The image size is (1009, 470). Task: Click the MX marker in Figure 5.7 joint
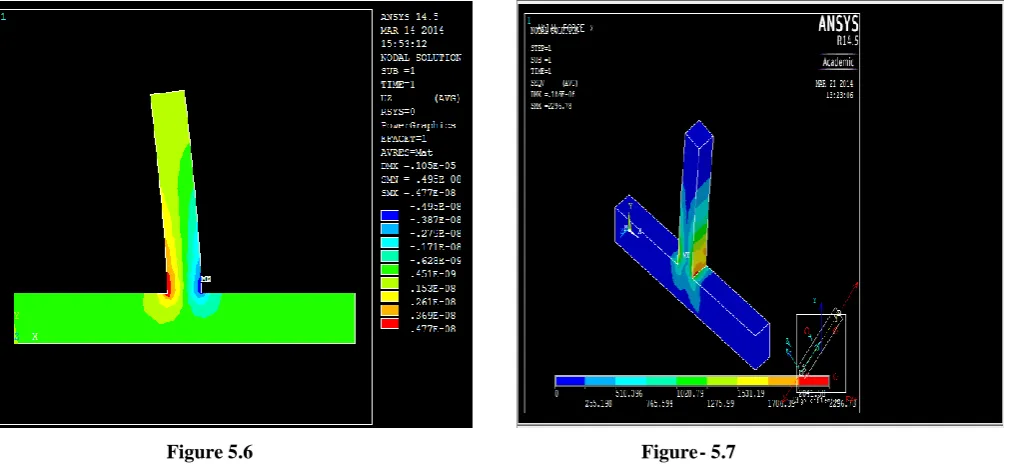coord(686,256)
